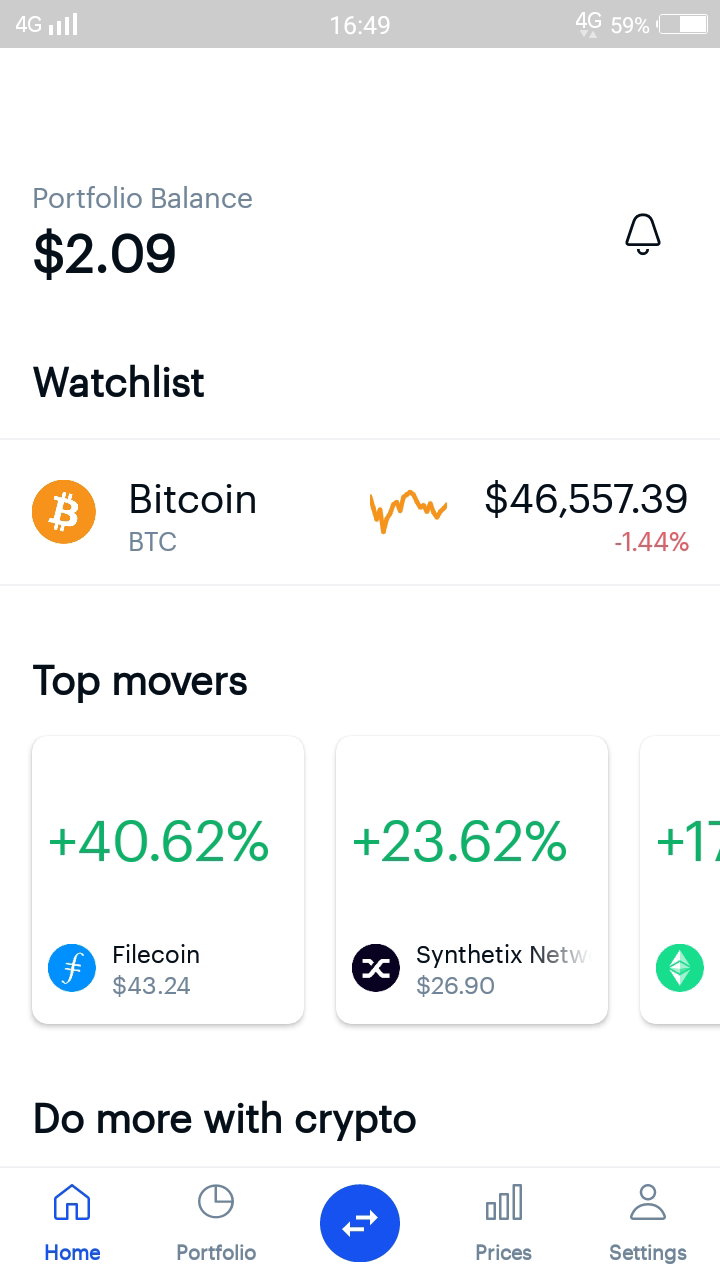This screenshot has height=1280, width=720.
Task: Open notifications bell icon
Action: coord(643,234)
